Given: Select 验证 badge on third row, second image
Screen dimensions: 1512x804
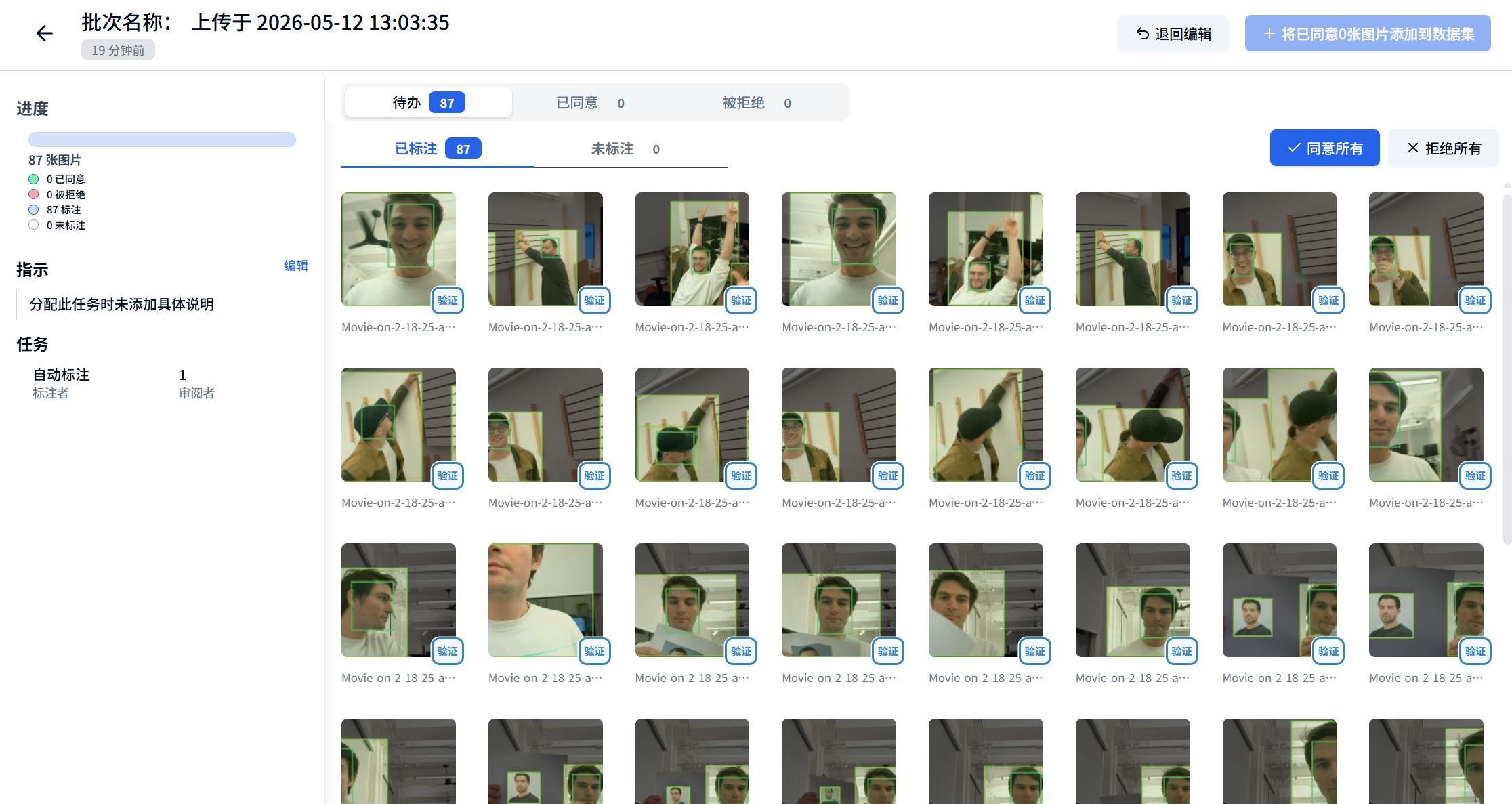Looking at the screenshot, I should point(594,651).
